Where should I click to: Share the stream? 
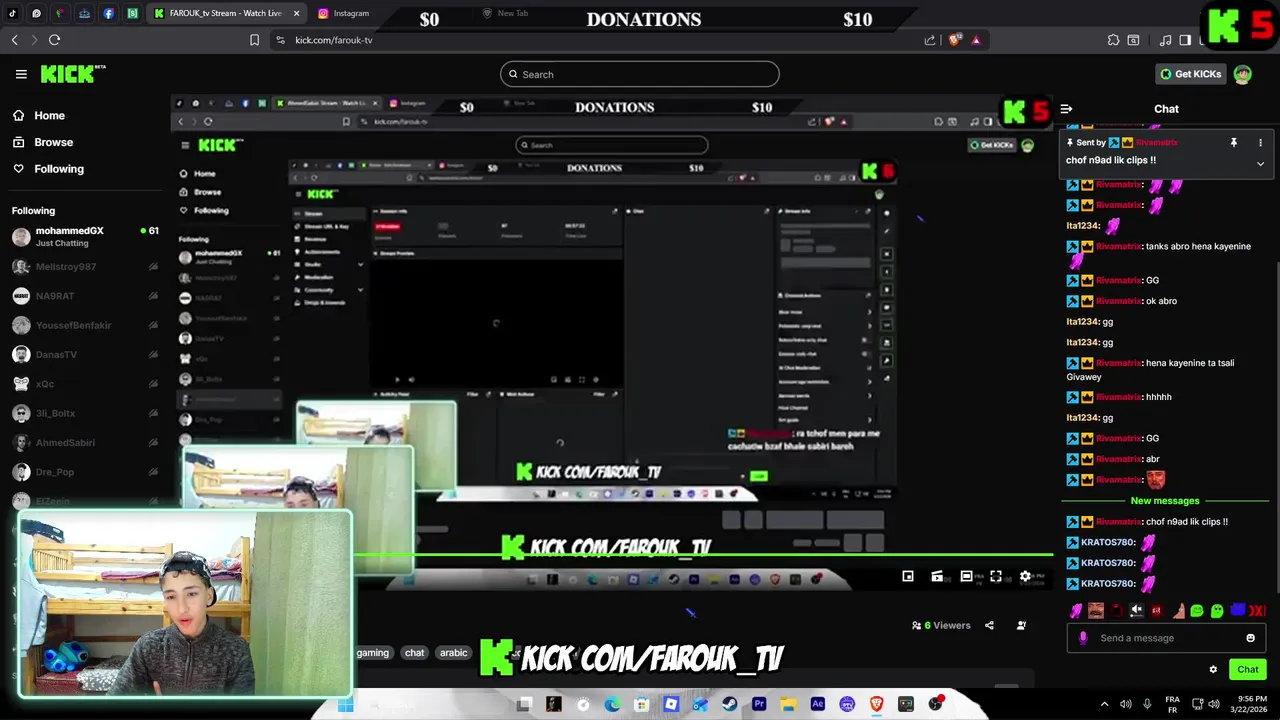pyautogui.click(x=989, y=625)
